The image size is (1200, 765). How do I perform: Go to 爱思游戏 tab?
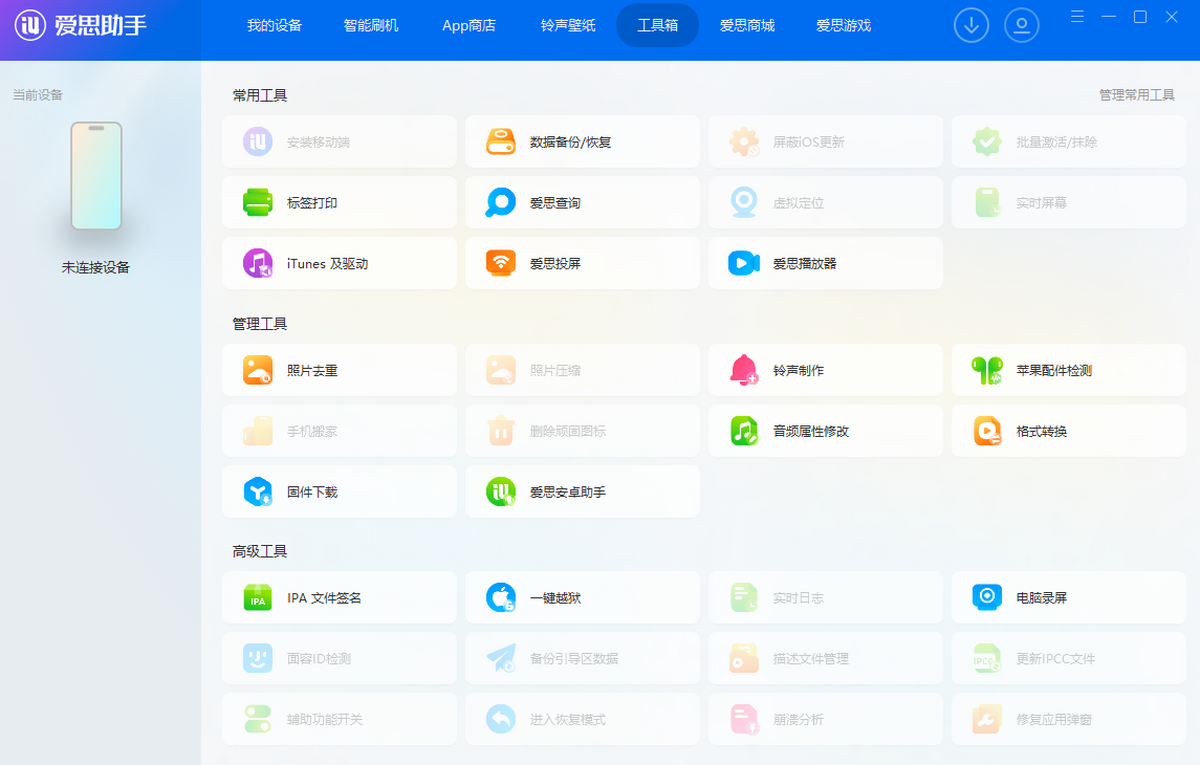click(843, 26)
